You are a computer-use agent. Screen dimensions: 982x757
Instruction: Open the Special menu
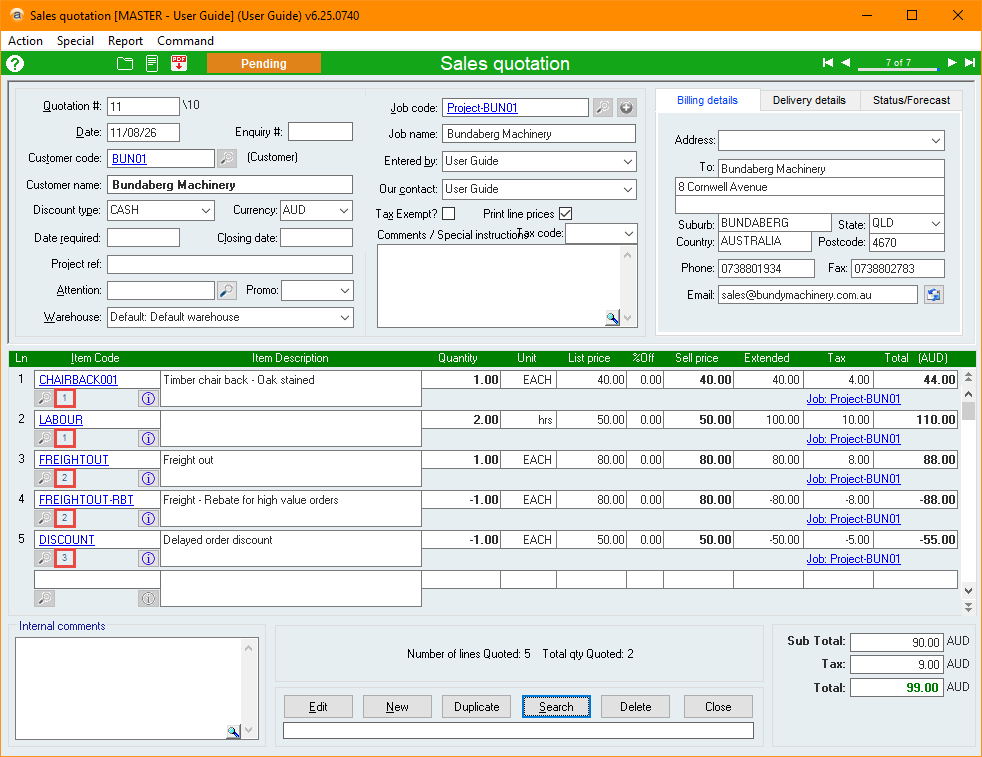pyautogui.click(x=75, y=41)
